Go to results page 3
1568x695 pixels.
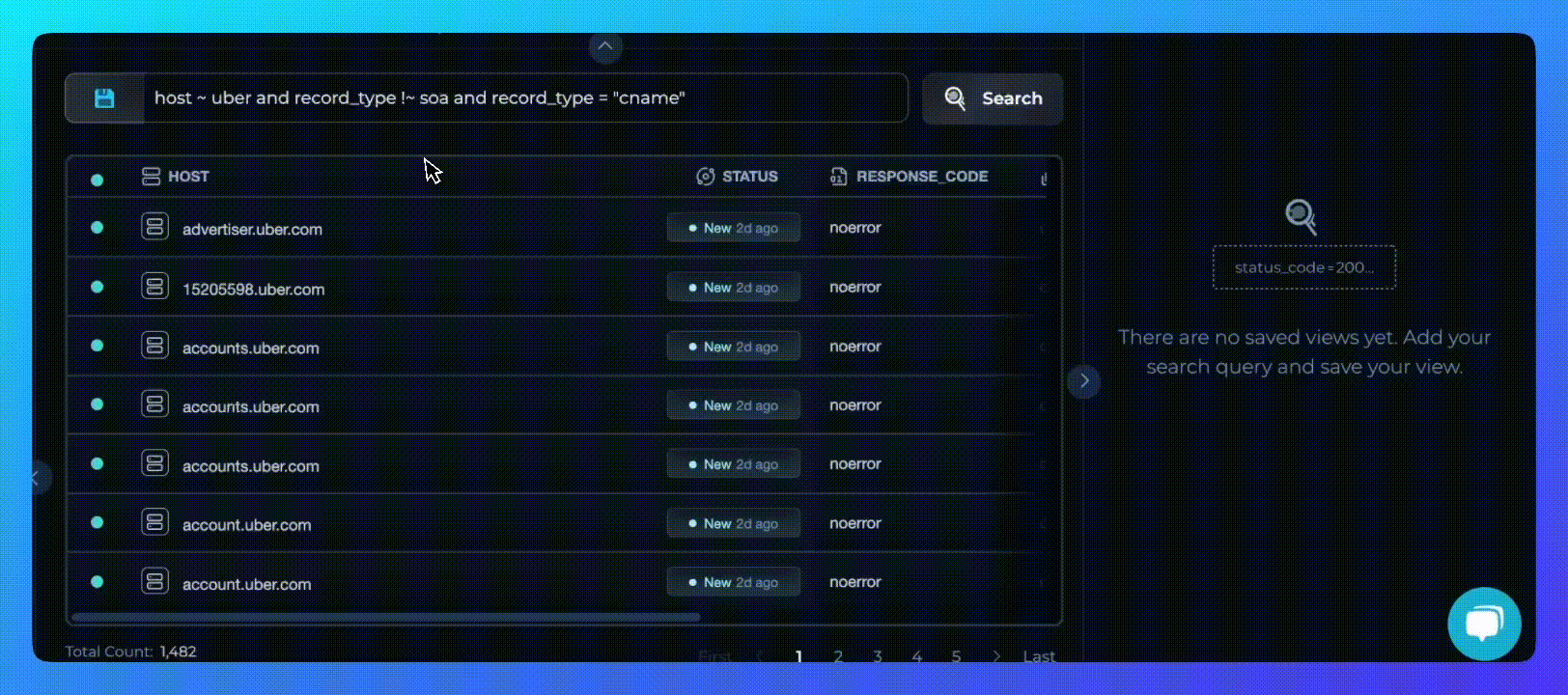(878, 656)
